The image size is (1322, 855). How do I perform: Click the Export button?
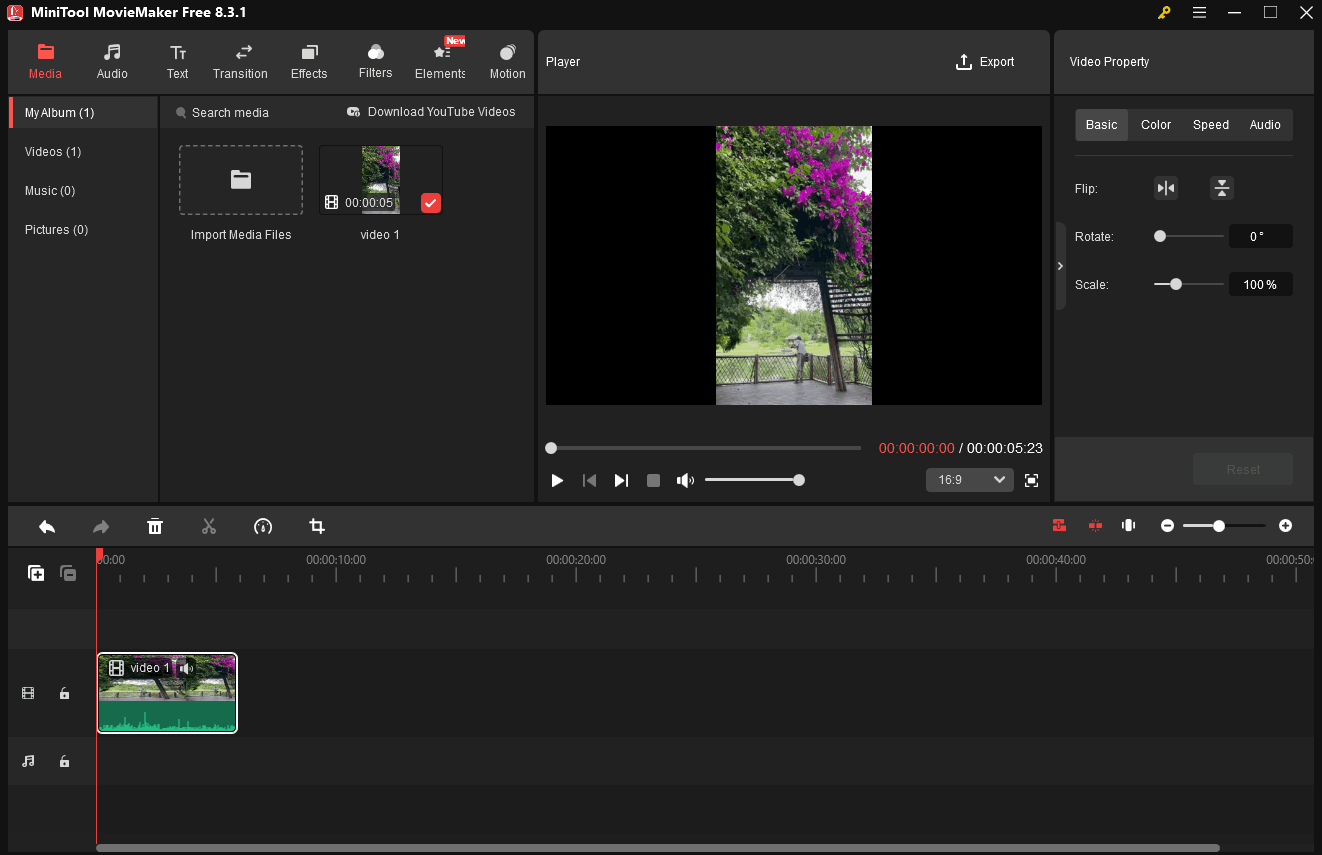(x=985, y=61)
